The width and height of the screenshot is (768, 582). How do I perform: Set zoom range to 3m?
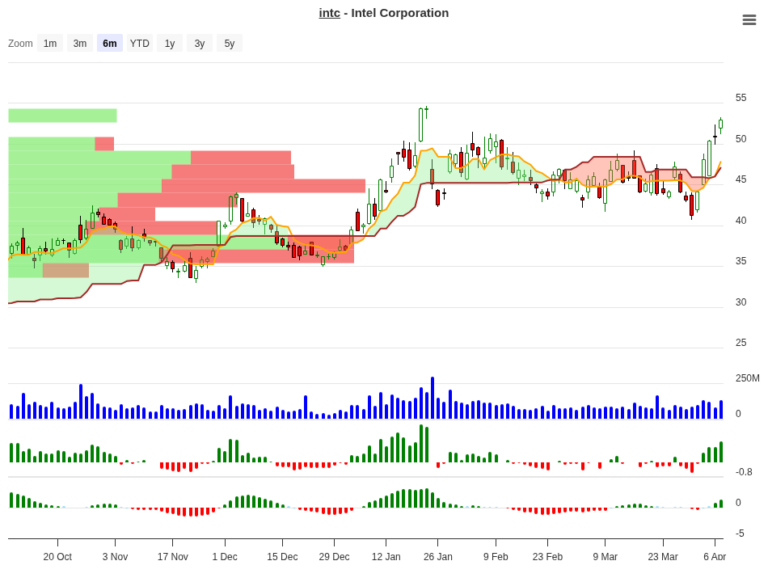coord(80,43)
